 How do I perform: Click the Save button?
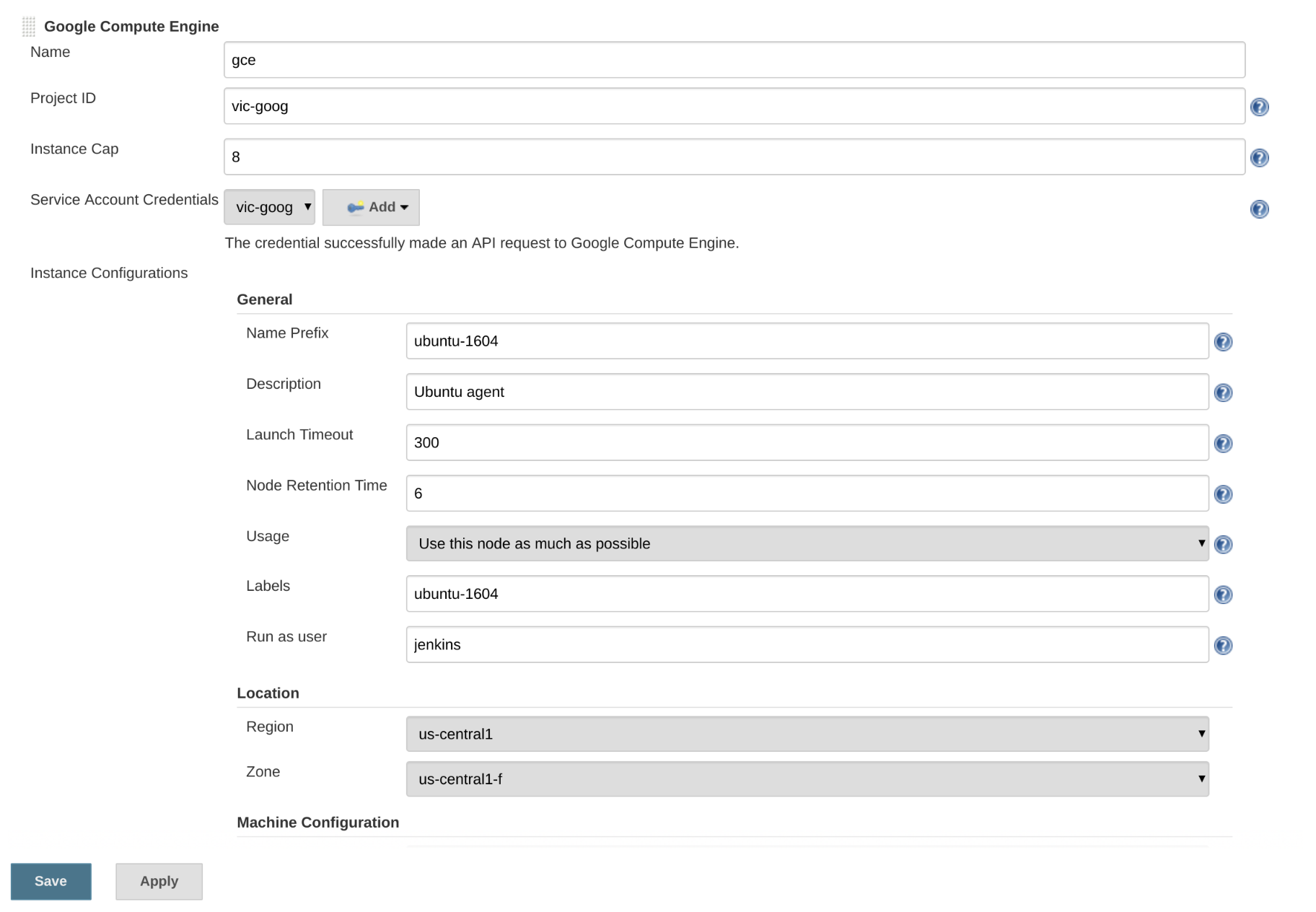click(x=51, y=881)
